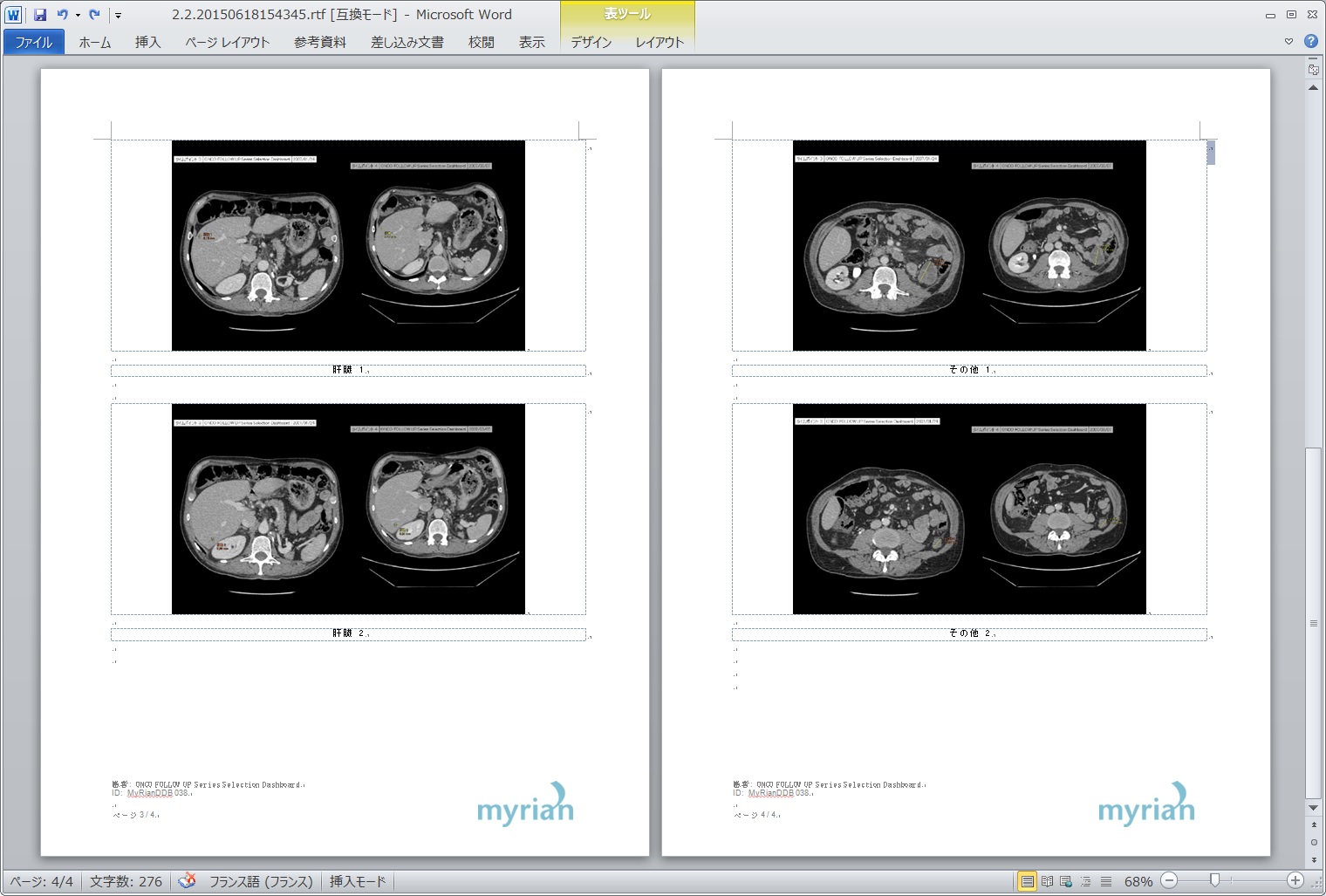Open the ファイル tab
The image size is (1326, 896).
(x=34, y=42)
